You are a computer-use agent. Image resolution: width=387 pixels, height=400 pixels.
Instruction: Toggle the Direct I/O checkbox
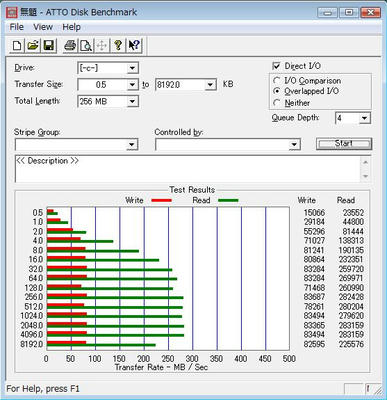[276, 66]
